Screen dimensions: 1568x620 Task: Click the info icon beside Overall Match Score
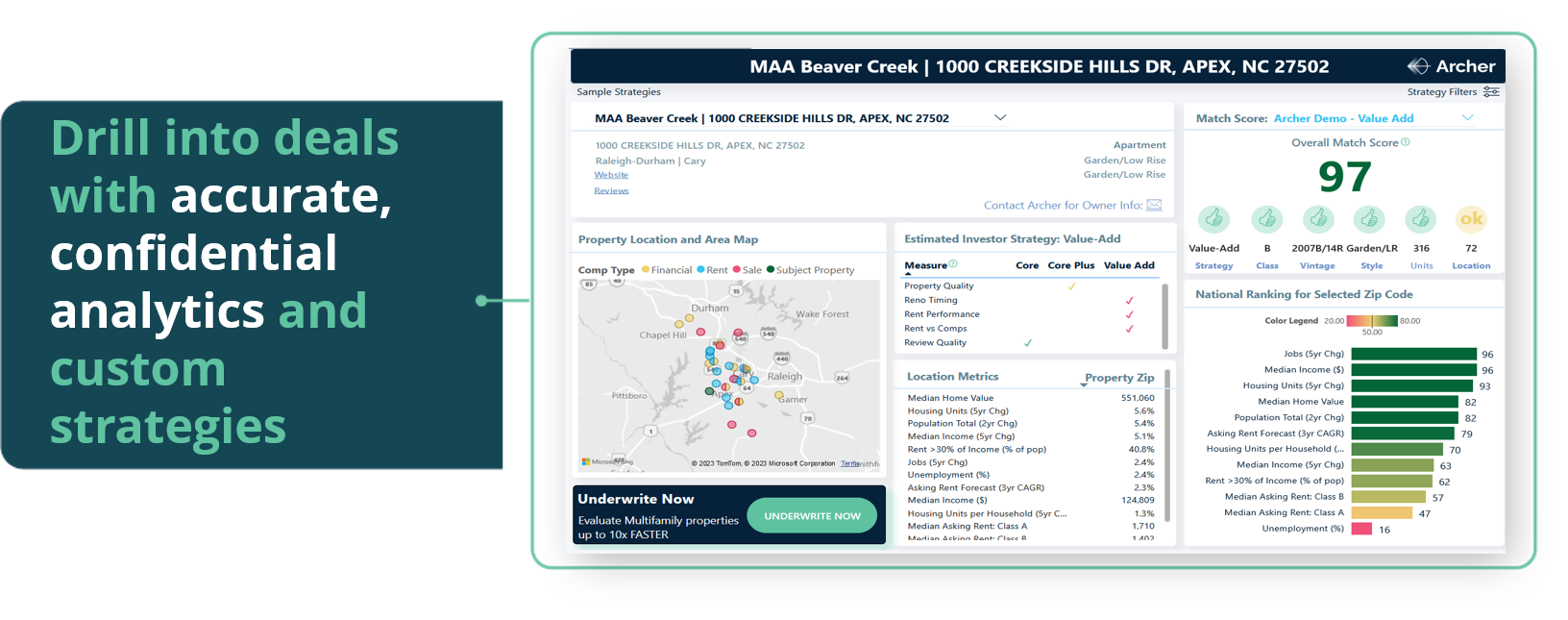tap(1406, 142)
